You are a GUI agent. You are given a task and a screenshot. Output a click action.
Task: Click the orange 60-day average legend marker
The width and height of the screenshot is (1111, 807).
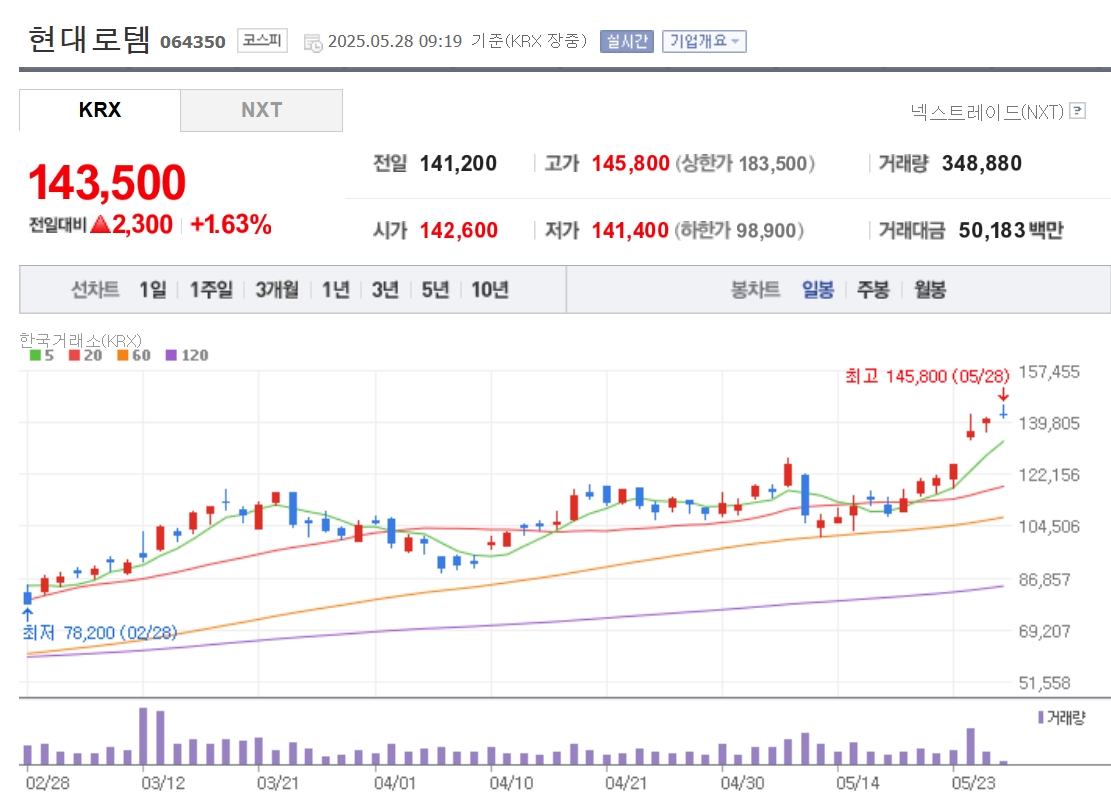(123, 355)
